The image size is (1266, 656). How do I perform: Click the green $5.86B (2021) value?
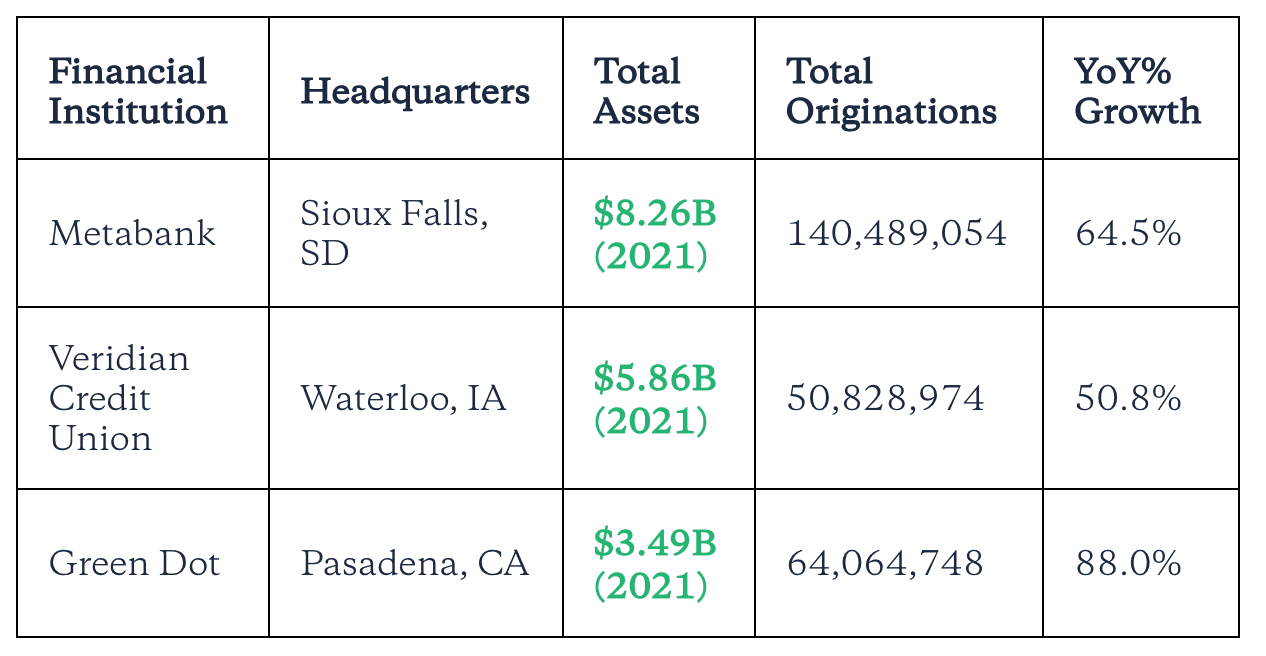pyautogui.click(x=655, y=398)
